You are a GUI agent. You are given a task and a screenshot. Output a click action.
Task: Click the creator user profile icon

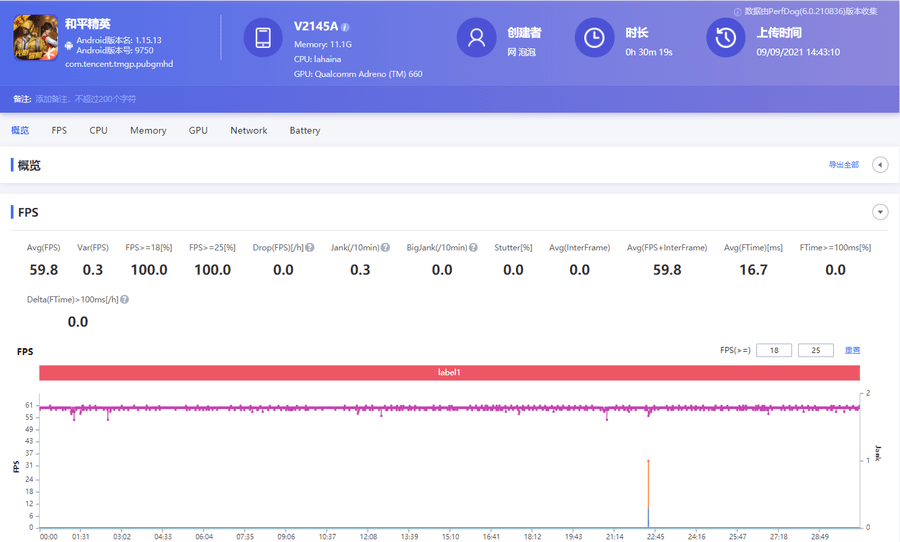476,38
